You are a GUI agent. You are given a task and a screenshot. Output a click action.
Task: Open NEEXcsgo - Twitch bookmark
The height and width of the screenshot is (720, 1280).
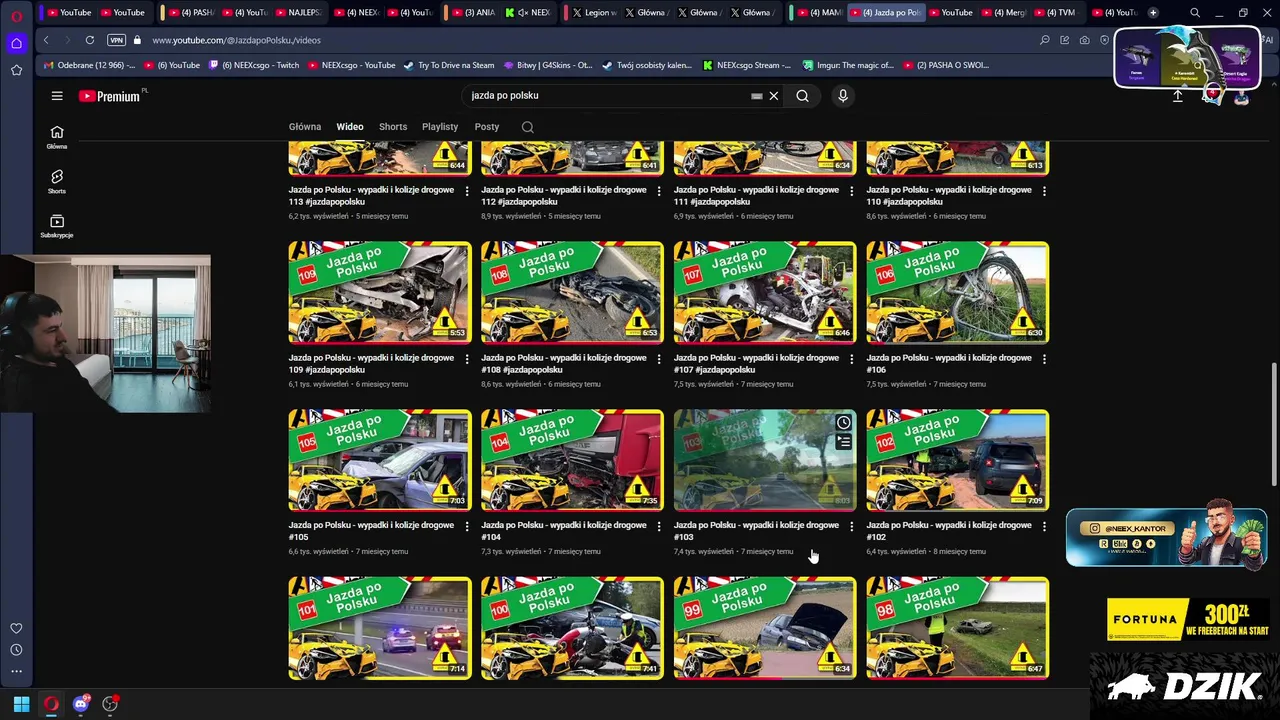(x=254, y=65)
